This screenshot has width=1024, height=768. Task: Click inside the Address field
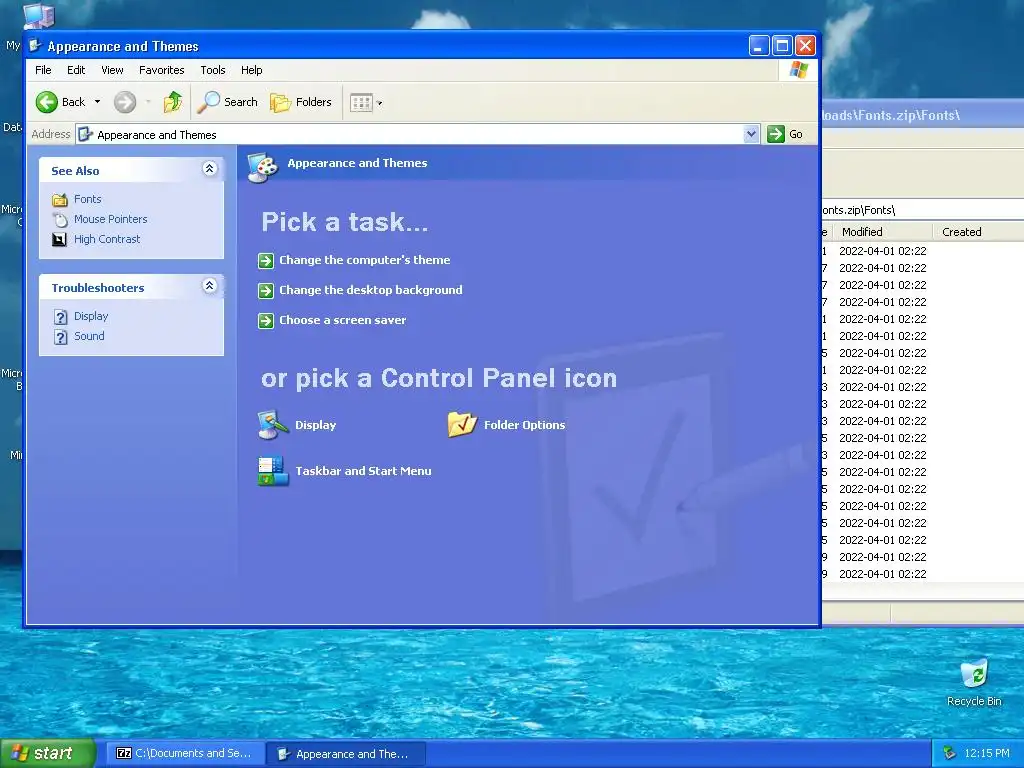pyautogui.click(x=409, y=135)
